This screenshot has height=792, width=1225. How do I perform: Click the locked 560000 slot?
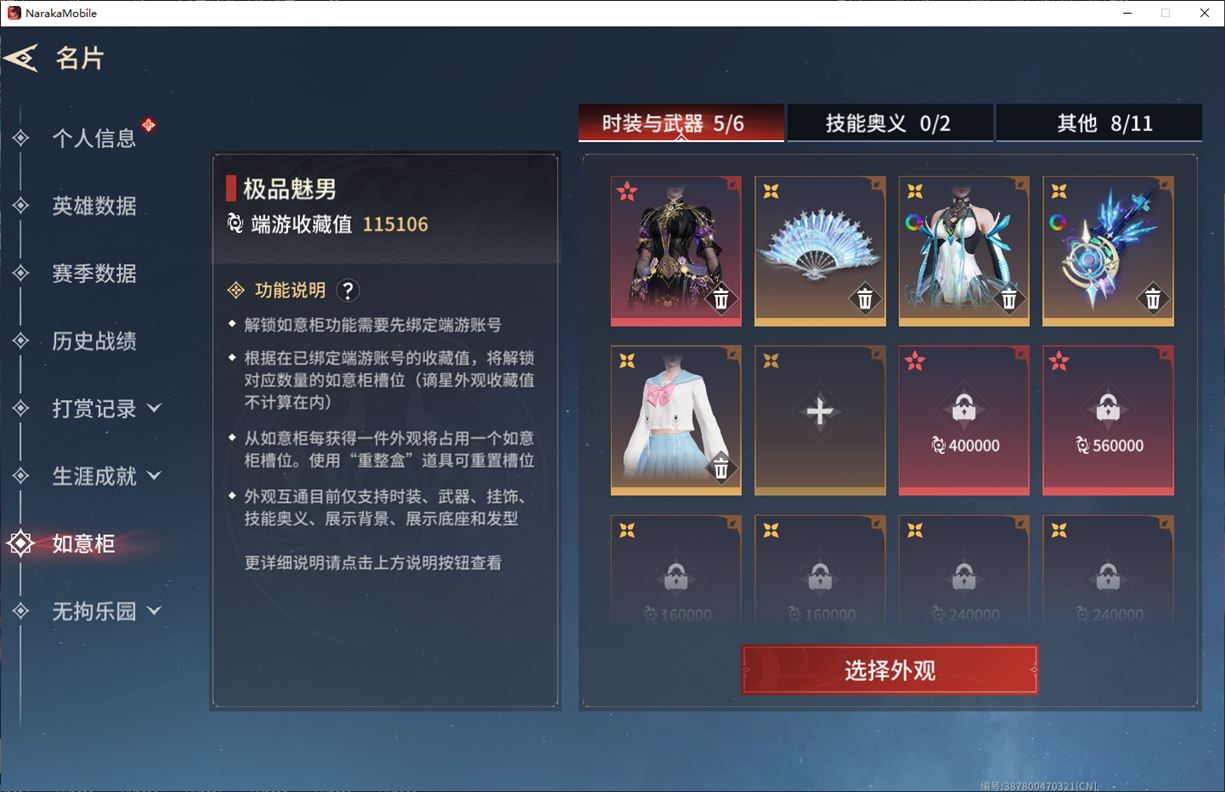coord(1108,420)
